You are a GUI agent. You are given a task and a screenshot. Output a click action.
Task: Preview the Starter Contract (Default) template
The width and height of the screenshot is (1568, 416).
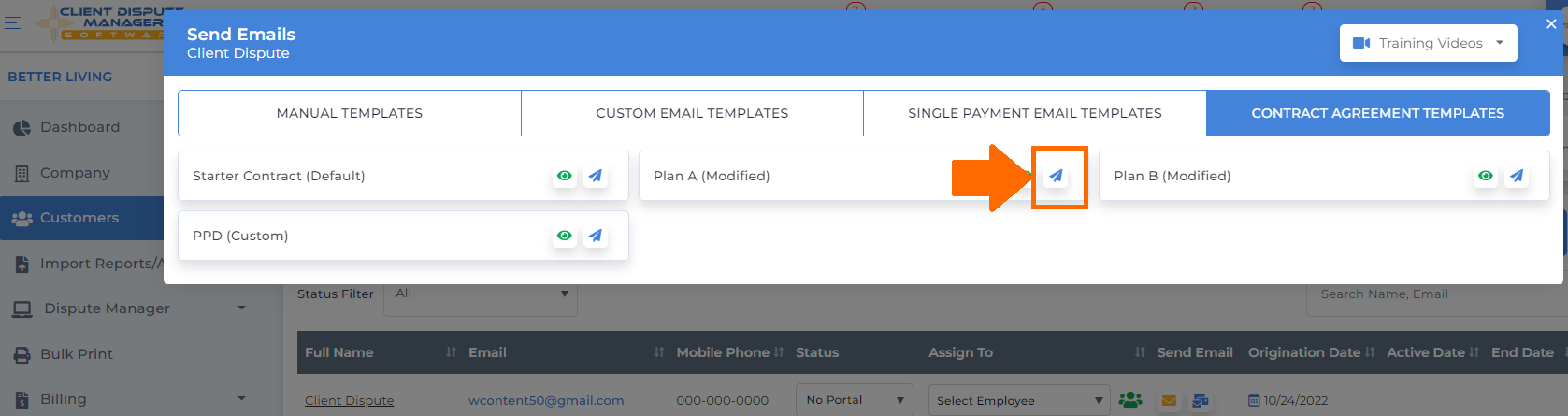(565, 176)
